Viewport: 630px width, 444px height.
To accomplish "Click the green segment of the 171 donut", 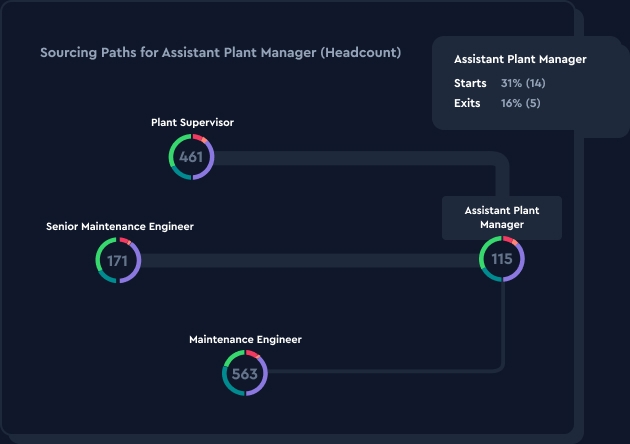I will (101, 253).
